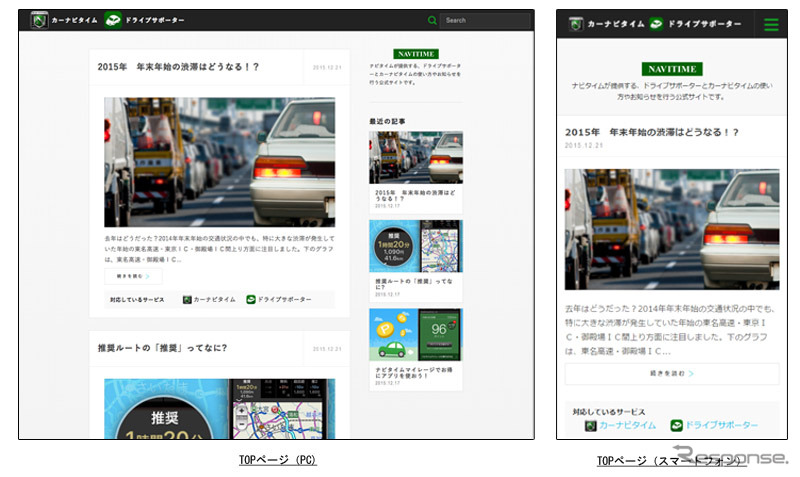Click into the Search text field
Viewport: 800px width, 477px height.
(483, 20)
